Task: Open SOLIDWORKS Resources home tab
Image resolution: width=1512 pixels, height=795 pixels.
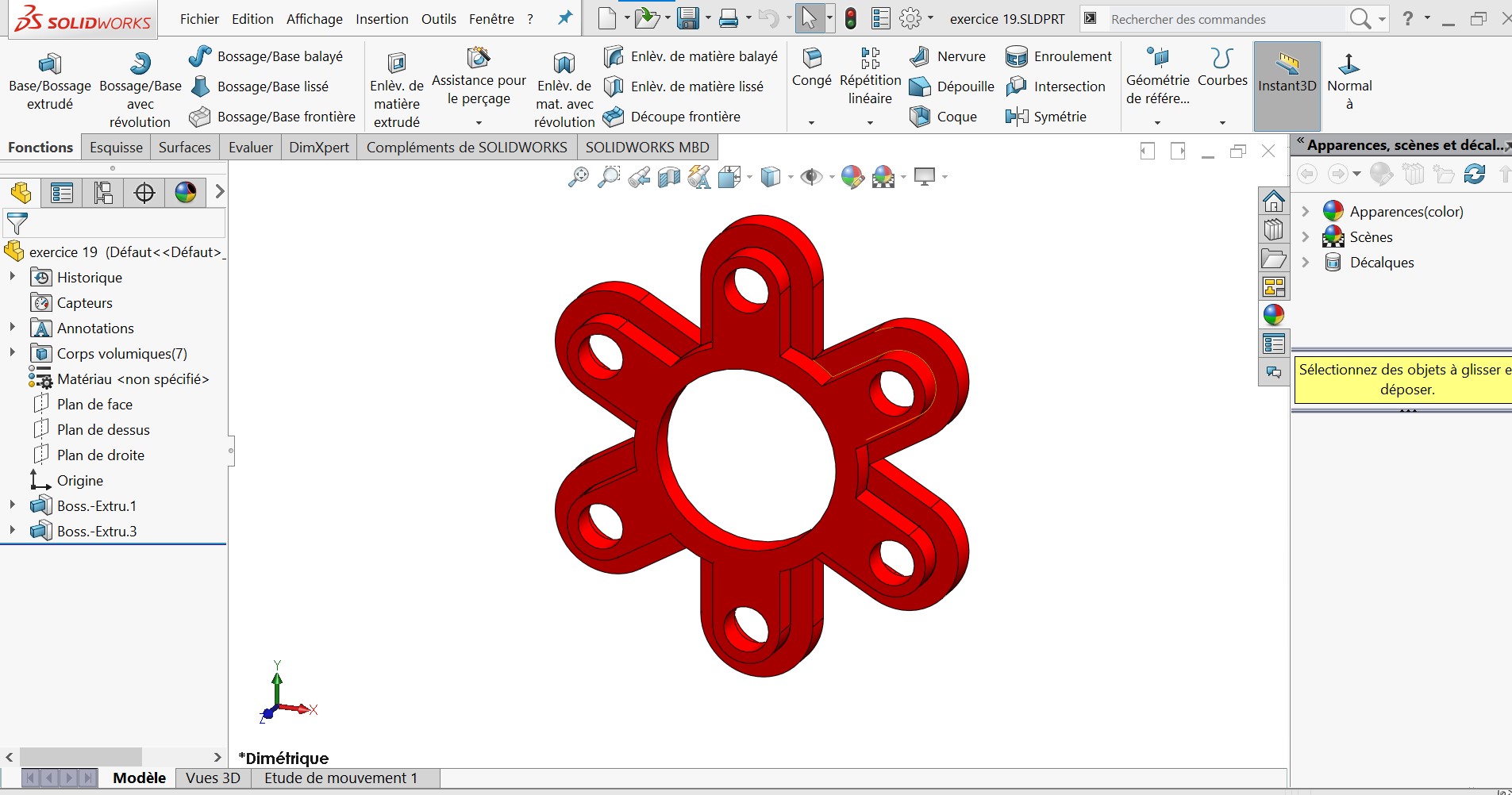Action: [x=1274, y=201]
